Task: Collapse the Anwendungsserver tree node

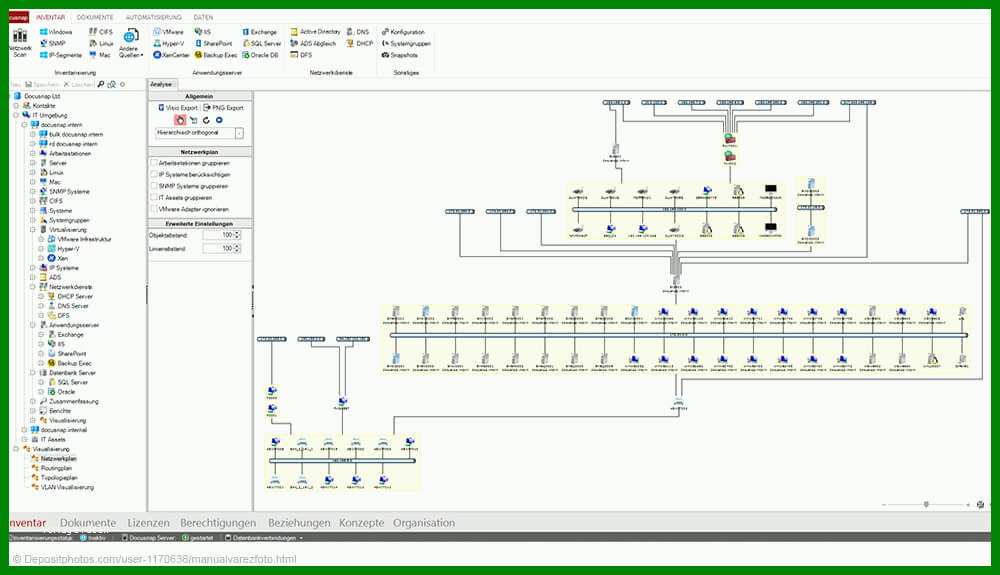Action: click(33, 325)
